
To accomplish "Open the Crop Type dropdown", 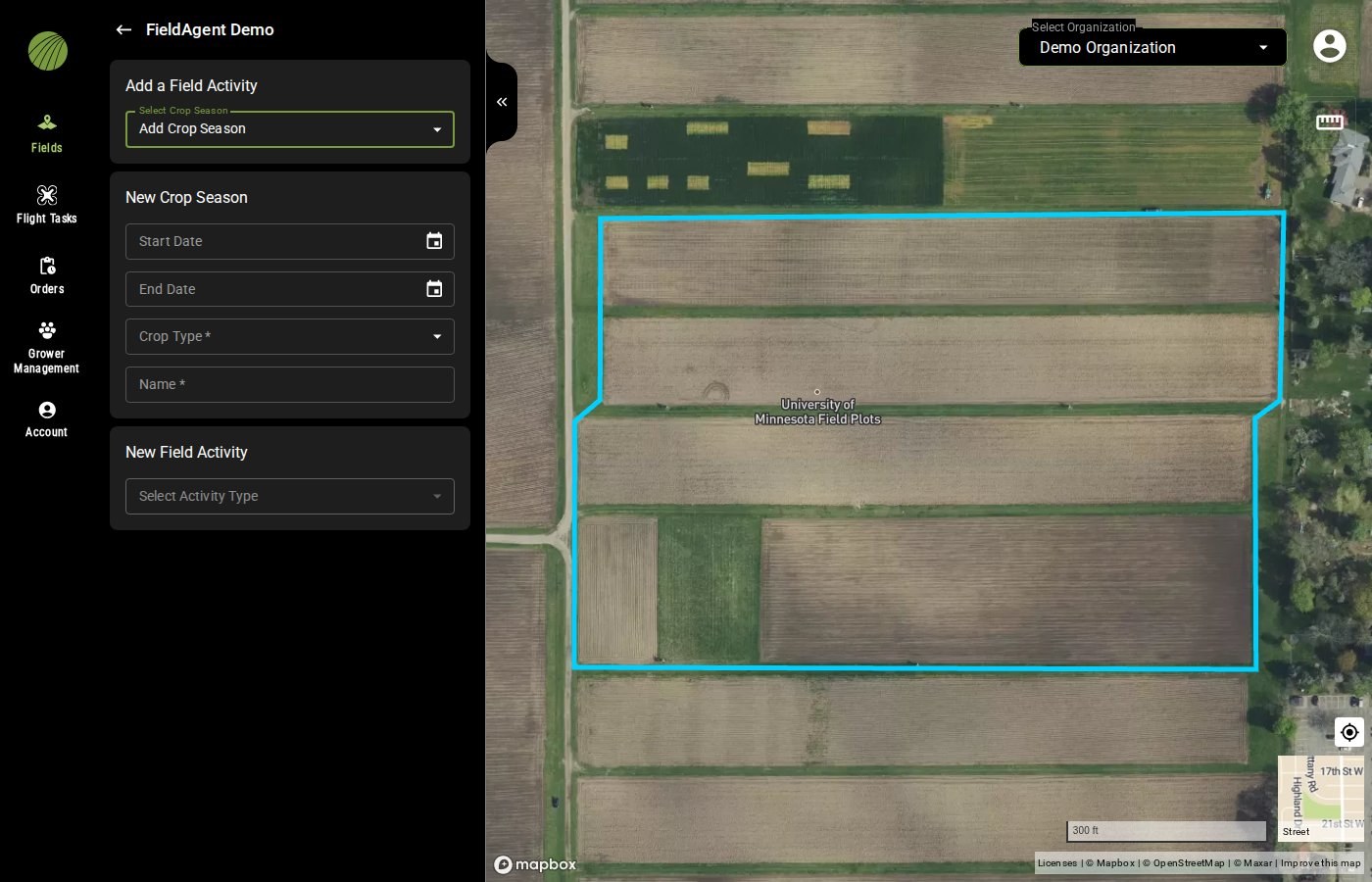I will (x=290, y=336).
